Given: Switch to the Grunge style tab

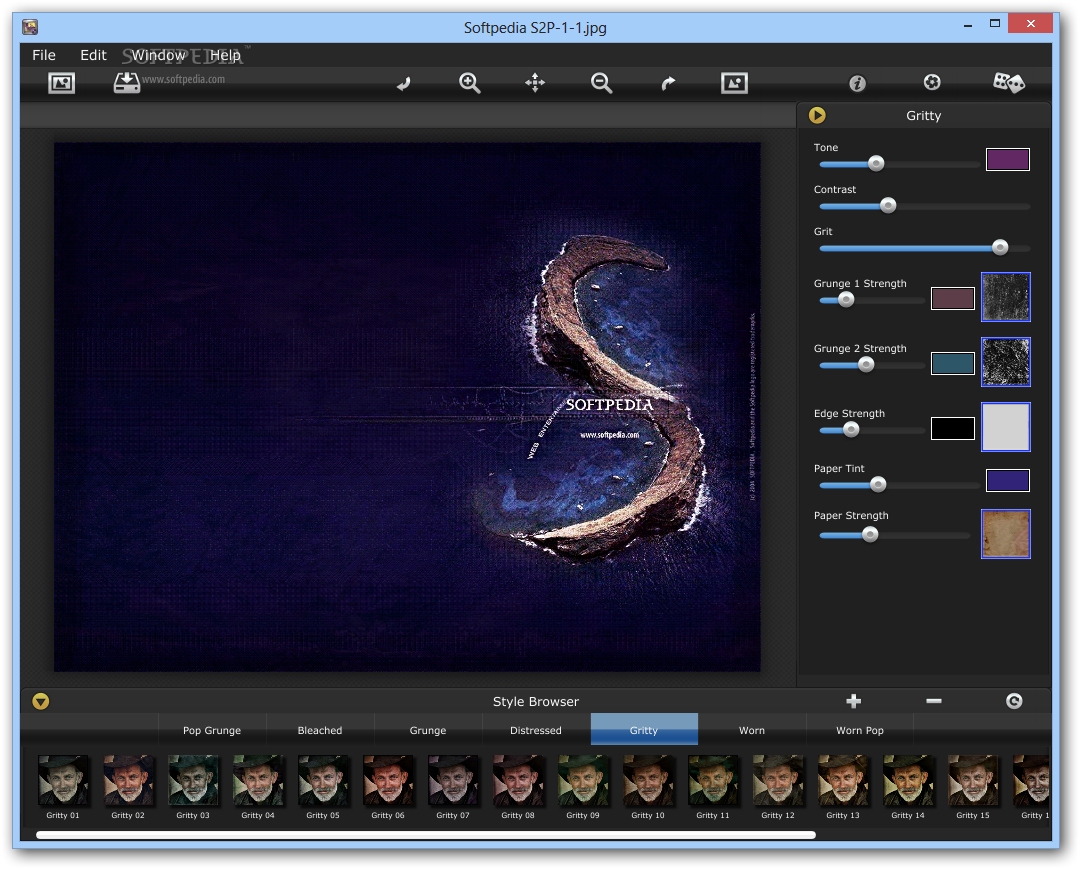Looking at the screenshot, I should [x=428, y=730].
